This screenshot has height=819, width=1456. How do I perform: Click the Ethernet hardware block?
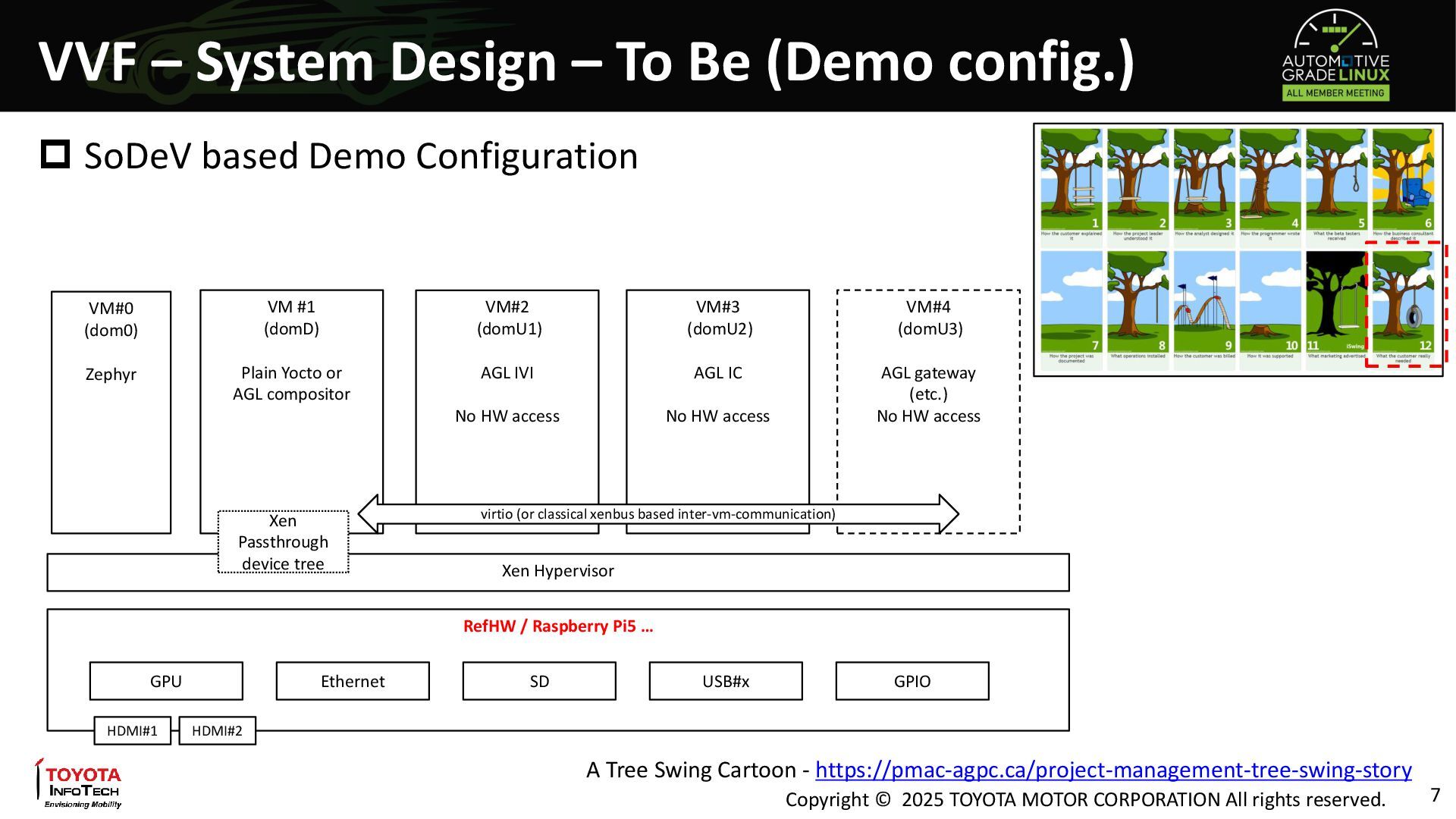point(353,681)
